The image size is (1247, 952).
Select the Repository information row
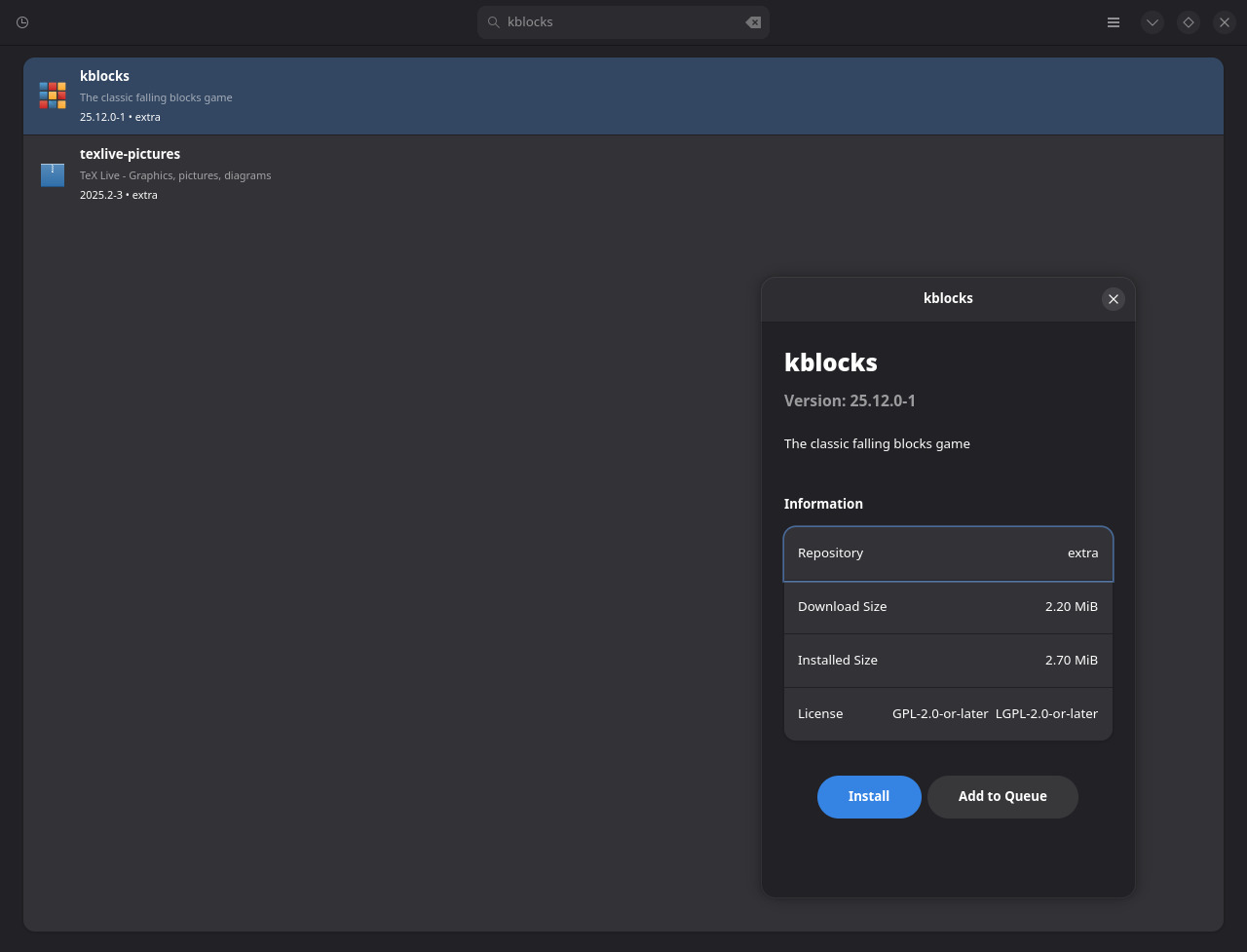click(948, 553)
